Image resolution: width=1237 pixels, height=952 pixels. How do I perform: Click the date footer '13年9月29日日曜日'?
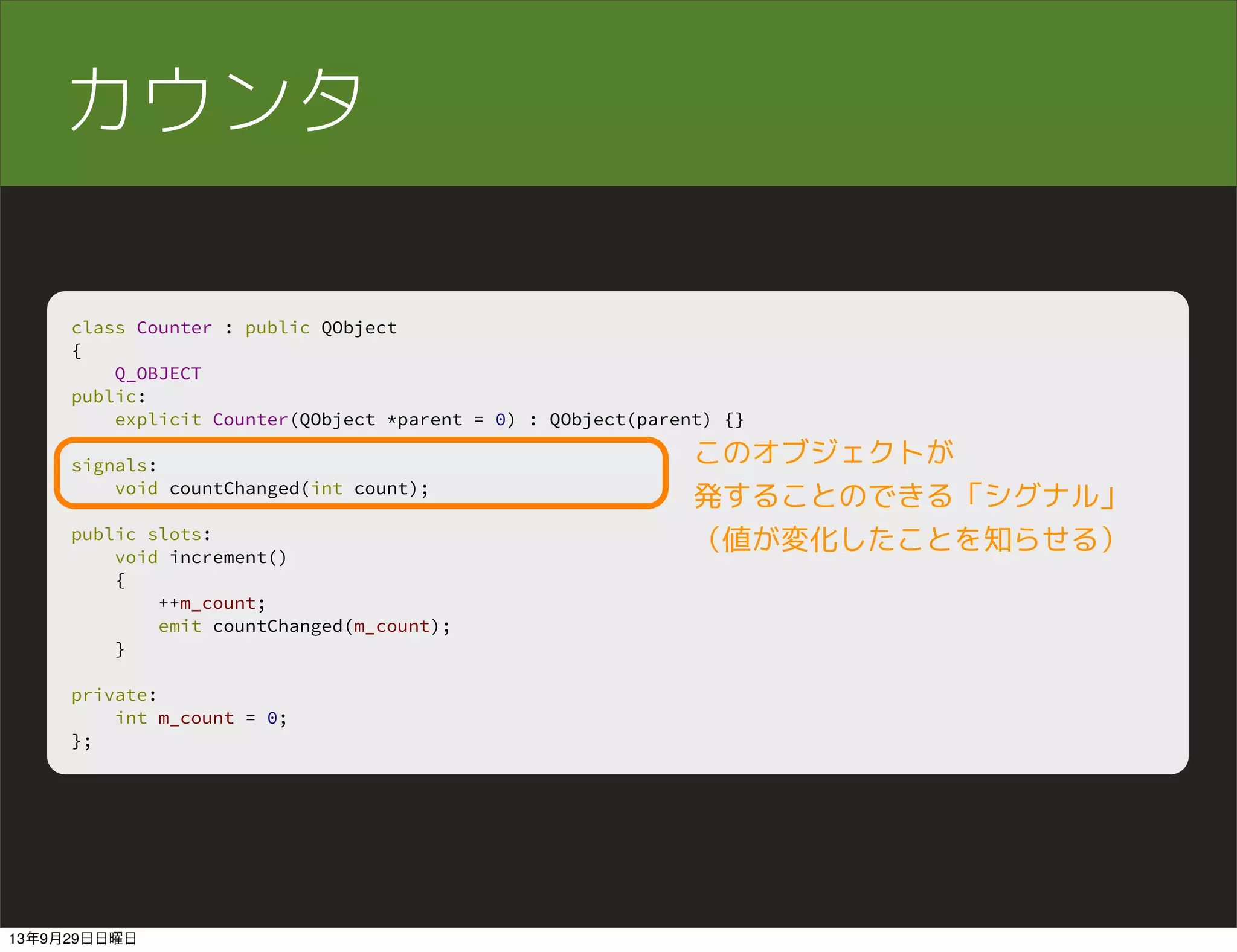point(73,939)
